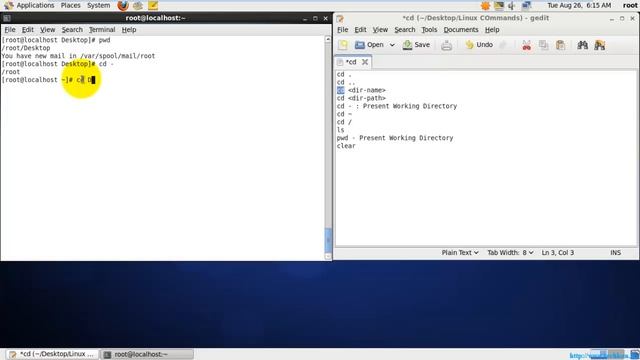Switch to root@localhost terminal taskbar button
This screenshot has height=360, width=640.
(x=147, y=354)
